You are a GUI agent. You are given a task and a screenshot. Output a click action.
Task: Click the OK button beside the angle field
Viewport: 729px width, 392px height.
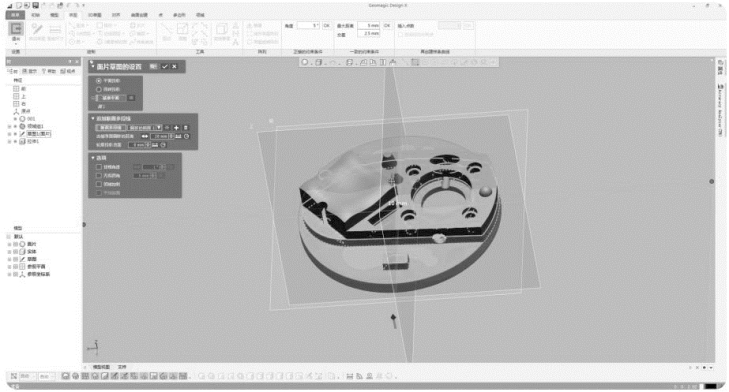[326, 26]
